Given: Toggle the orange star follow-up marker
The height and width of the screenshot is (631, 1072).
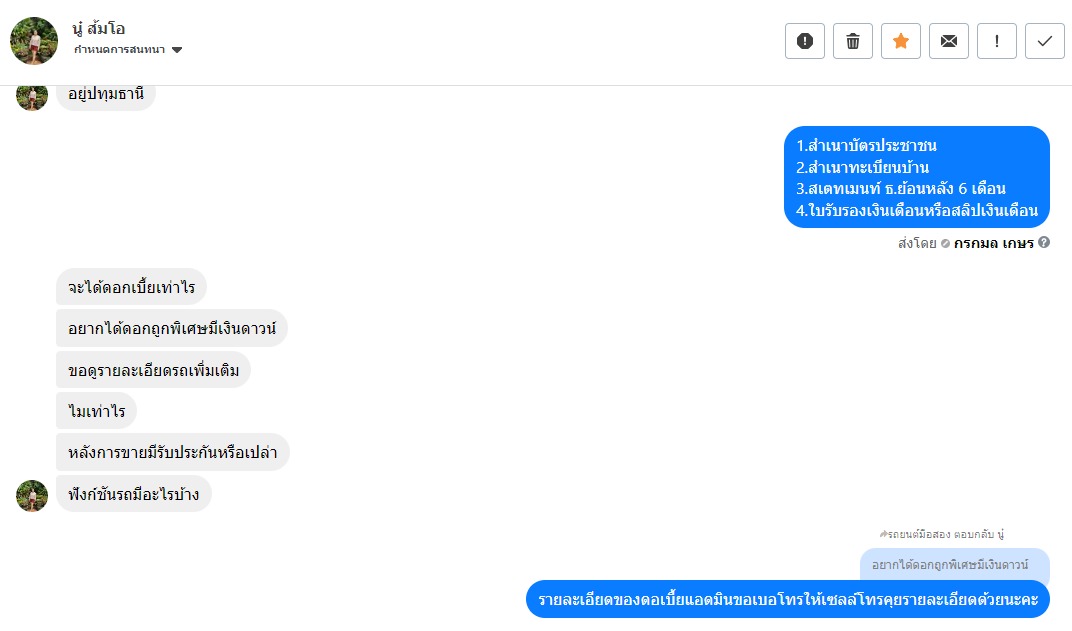Looking at the screenshot, I should [901, 41].
